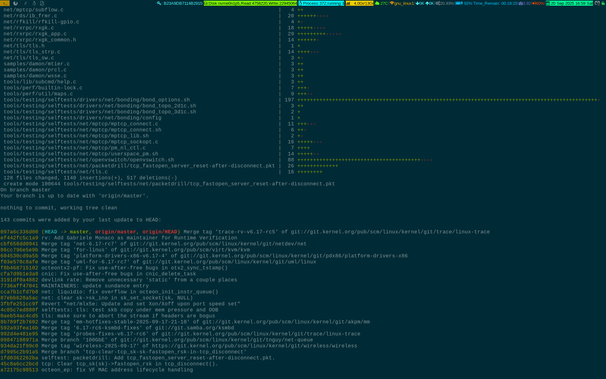The width and height of the screenshot is (606, 379).
Task: Open the green Disk read/write status block
Action: (x=250, y=3)
